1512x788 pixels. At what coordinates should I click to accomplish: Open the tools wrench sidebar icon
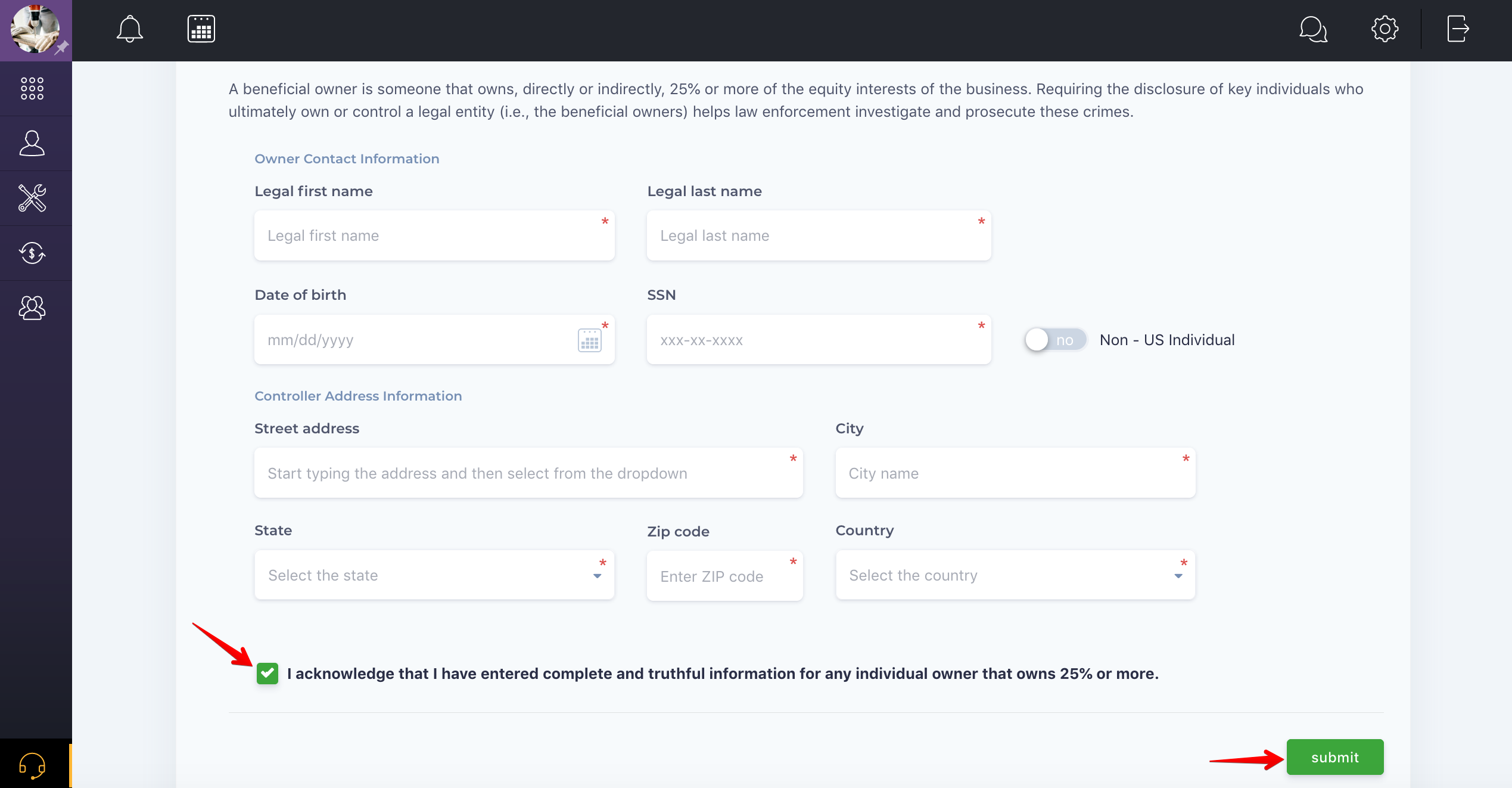pyautogui.click(x=32, y=198)
